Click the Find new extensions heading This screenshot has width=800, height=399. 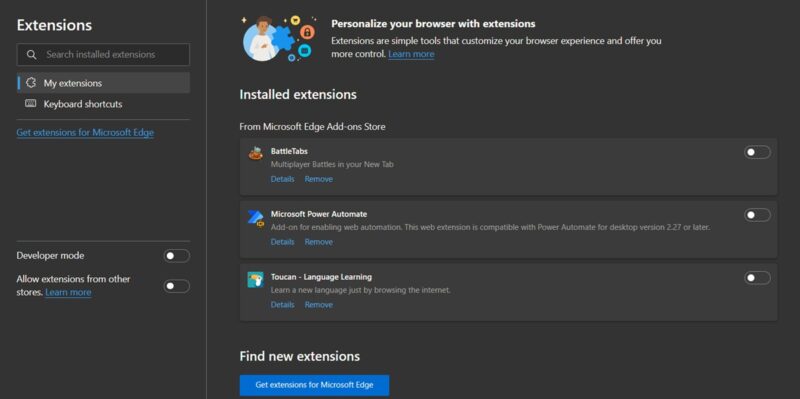[299, 356]
